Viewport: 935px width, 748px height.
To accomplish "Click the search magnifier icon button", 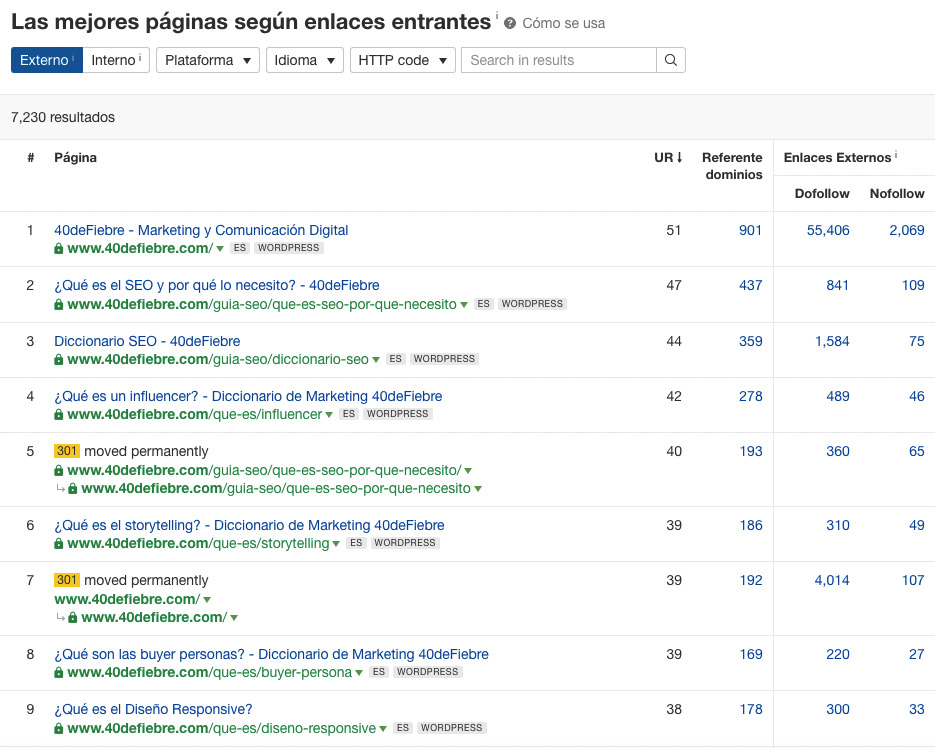I will pos(671,60).
